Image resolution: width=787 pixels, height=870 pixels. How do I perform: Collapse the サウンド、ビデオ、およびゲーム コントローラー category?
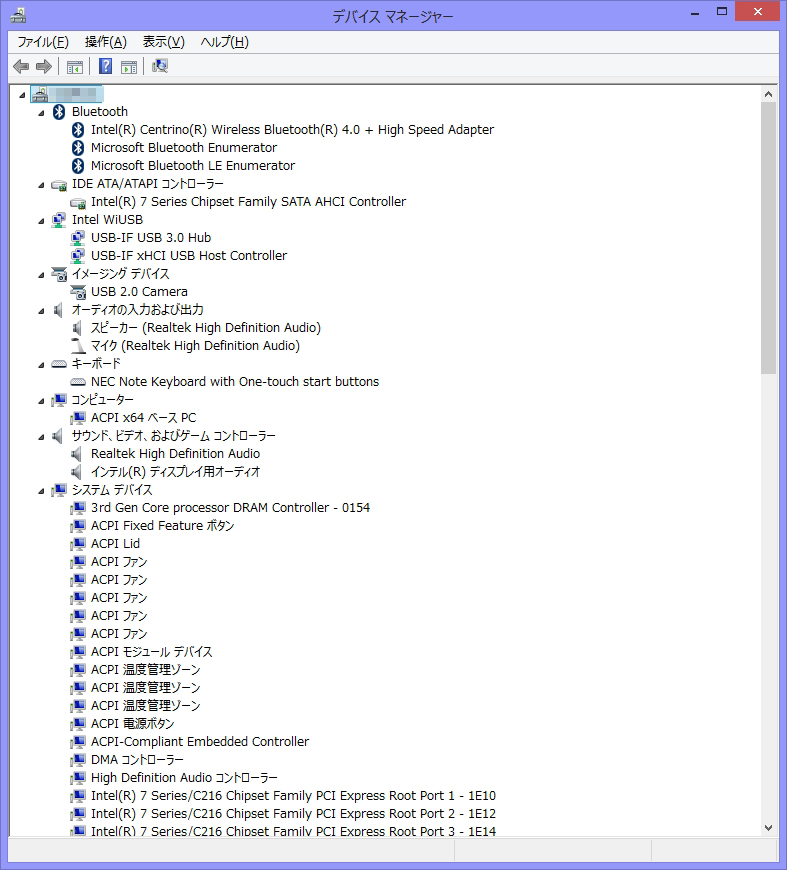[41, 437]
